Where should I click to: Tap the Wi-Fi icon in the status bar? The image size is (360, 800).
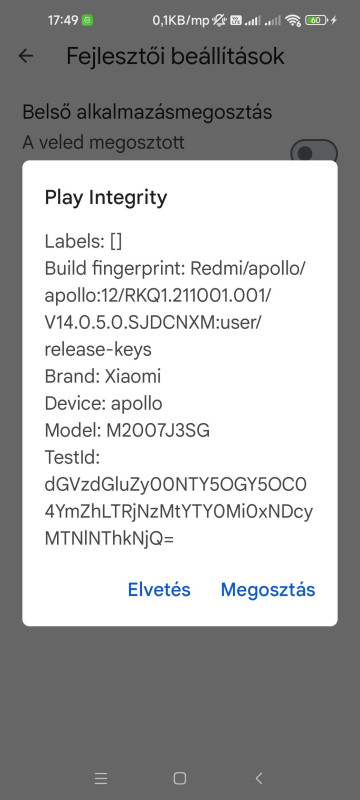click(x=293, y=20)
